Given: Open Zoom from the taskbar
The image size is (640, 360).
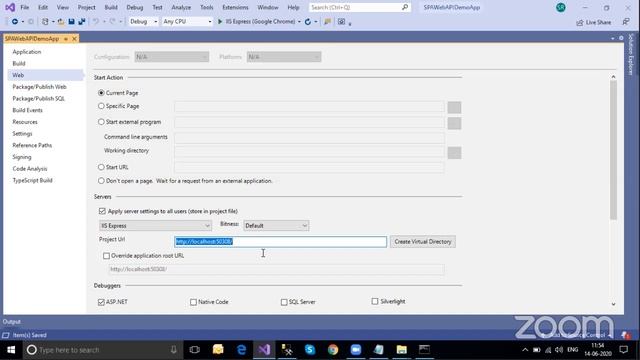Looking at the screenshot, I should pyautogui.click(x=356, y=350).
